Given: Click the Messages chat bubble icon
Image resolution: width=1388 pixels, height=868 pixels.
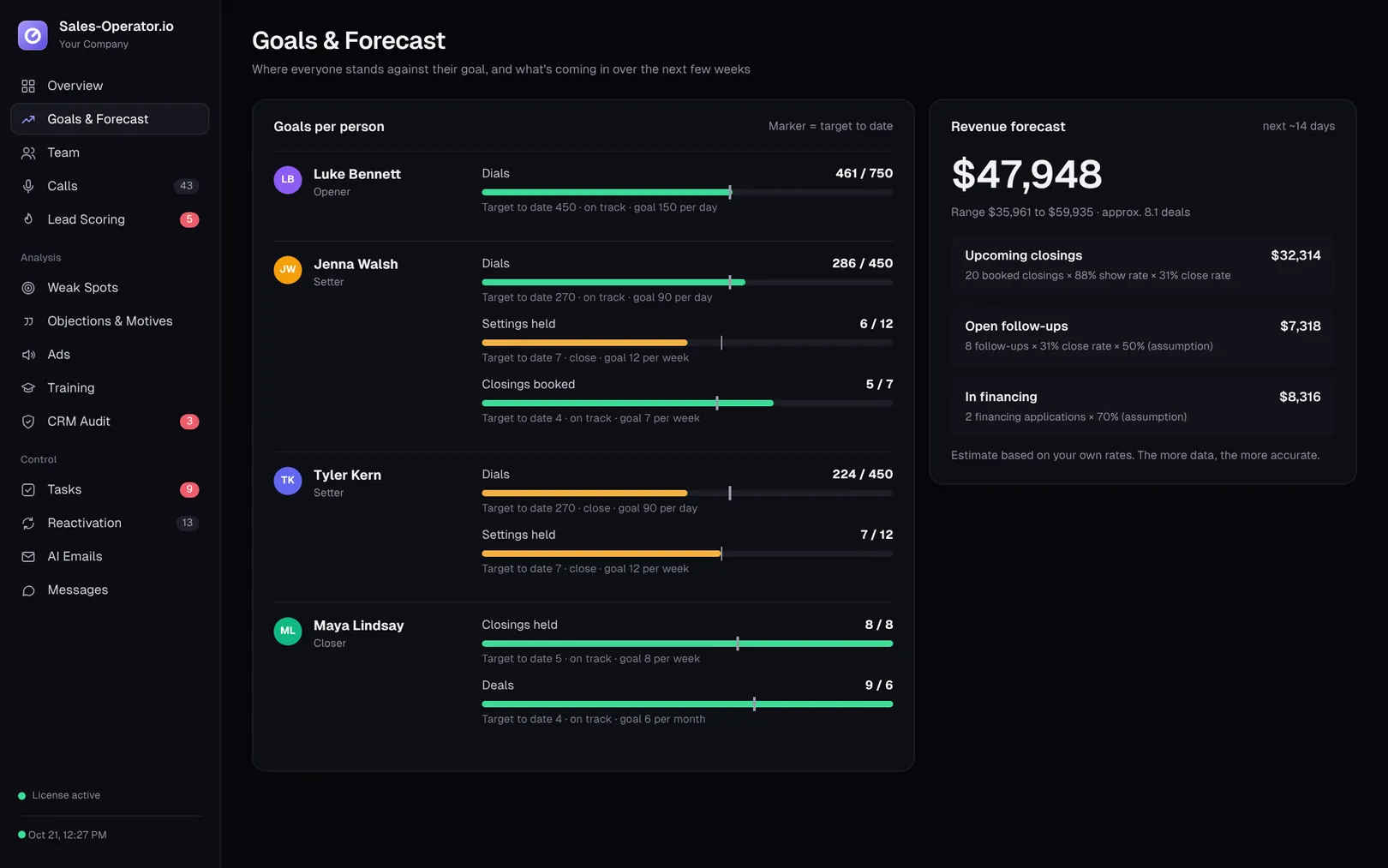Looking at the screenshot, I should coord(28,590).
